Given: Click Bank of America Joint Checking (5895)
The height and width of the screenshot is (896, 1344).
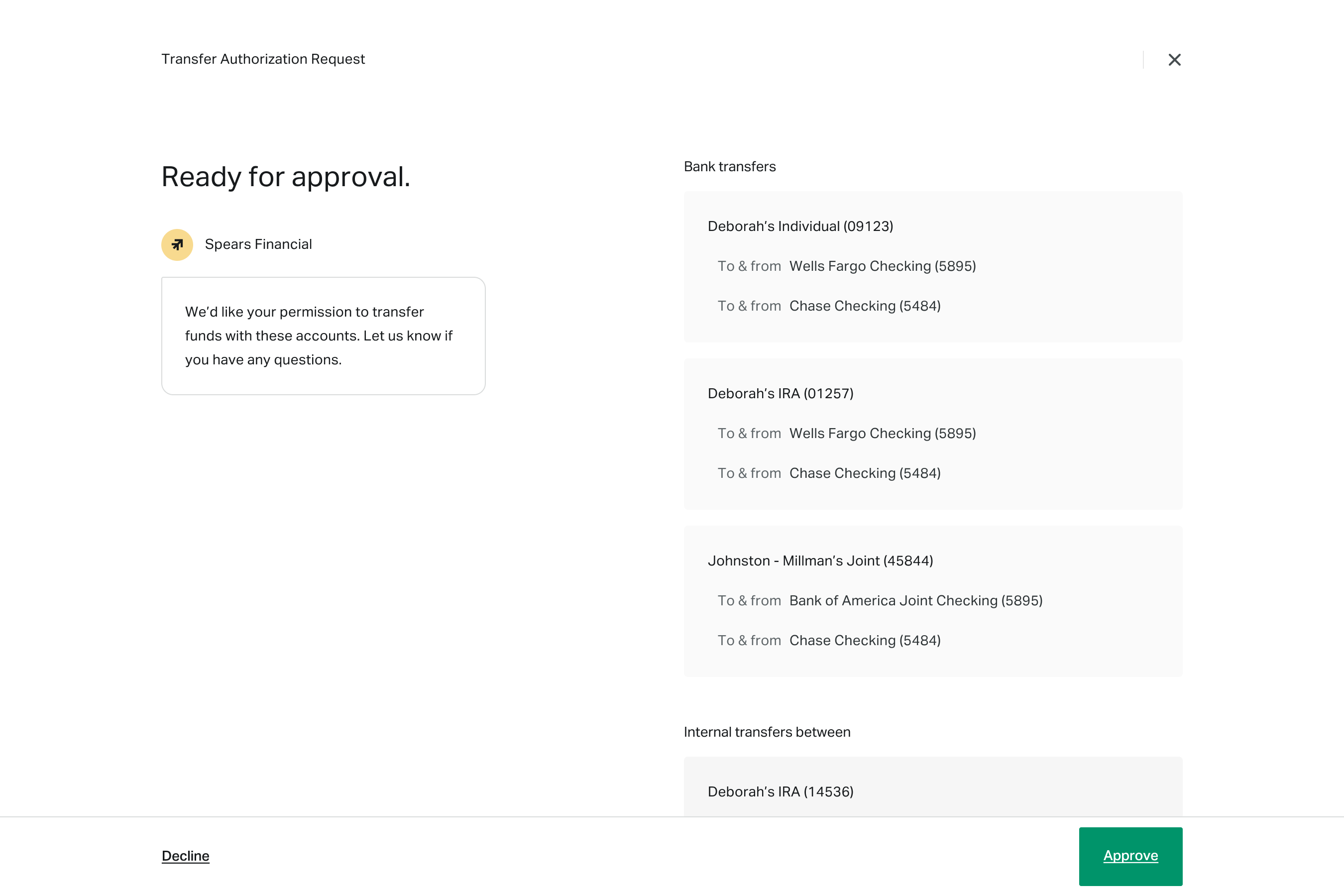Looking at the screenshot, I should [915, 601].
